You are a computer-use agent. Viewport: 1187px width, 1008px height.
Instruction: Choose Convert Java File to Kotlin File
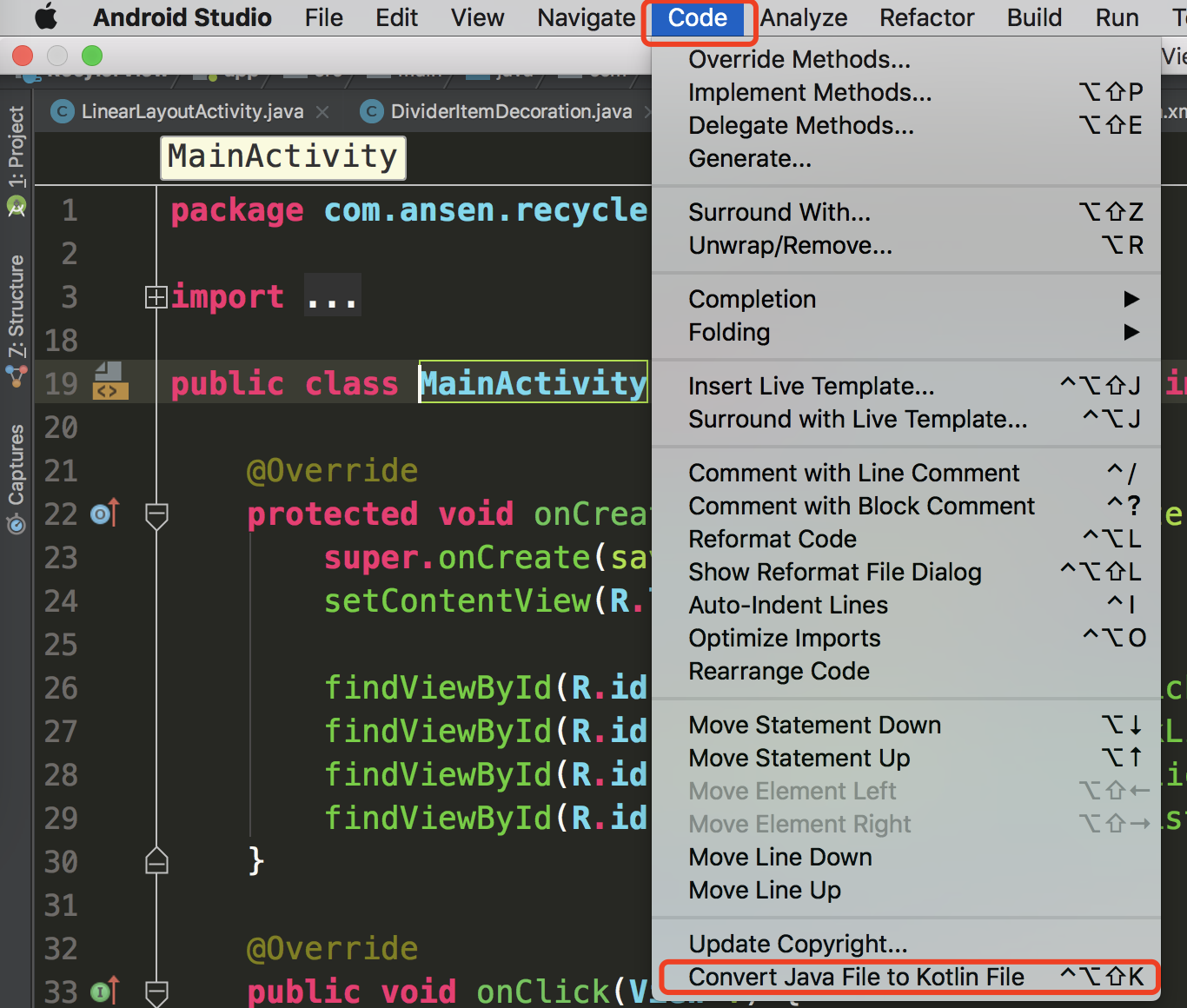906,977
